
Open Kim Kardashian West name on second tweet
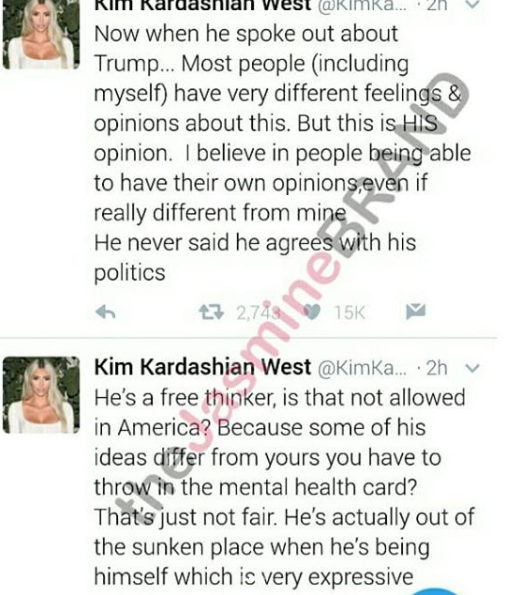click(x=203, y=367)
